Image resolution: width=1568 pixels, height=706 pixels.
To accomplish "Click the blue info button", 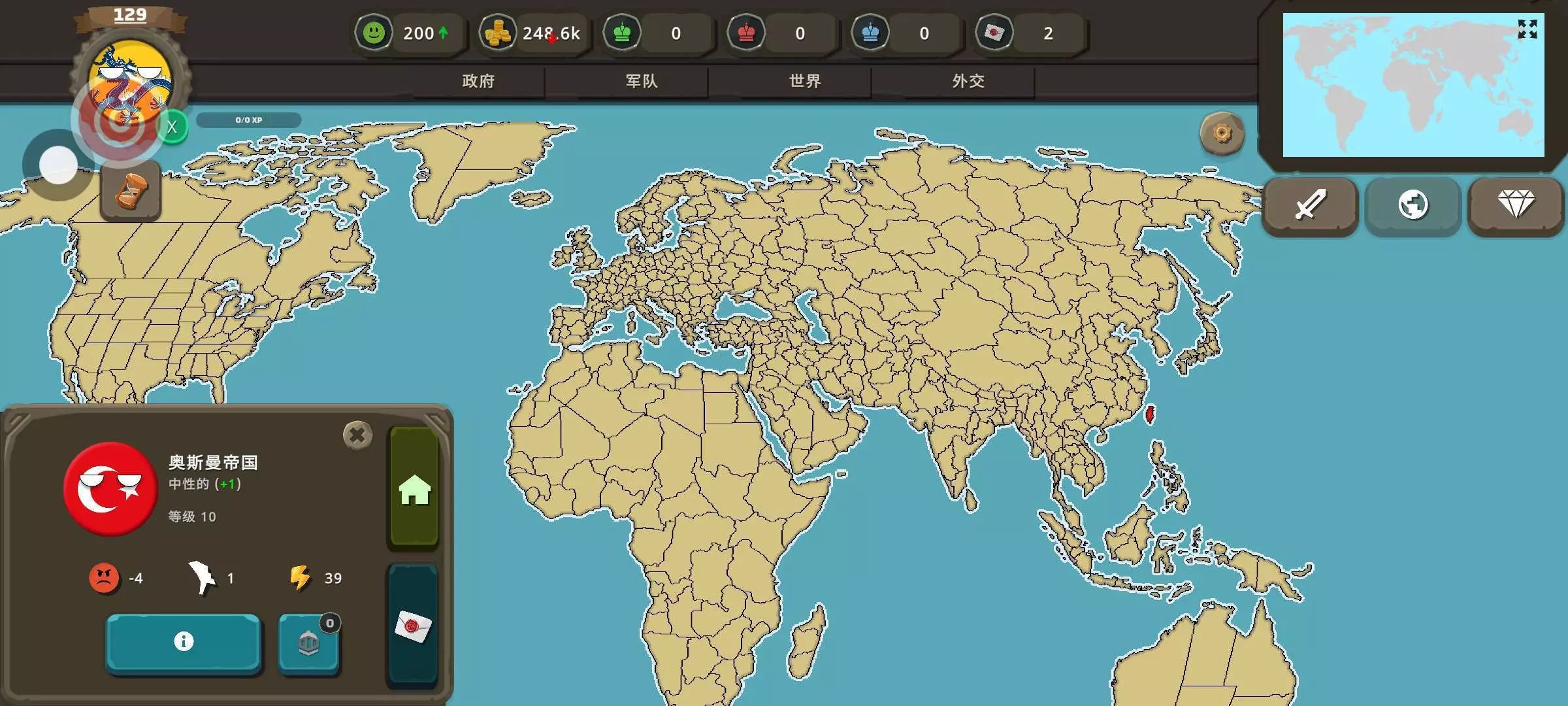I will 184,642.
